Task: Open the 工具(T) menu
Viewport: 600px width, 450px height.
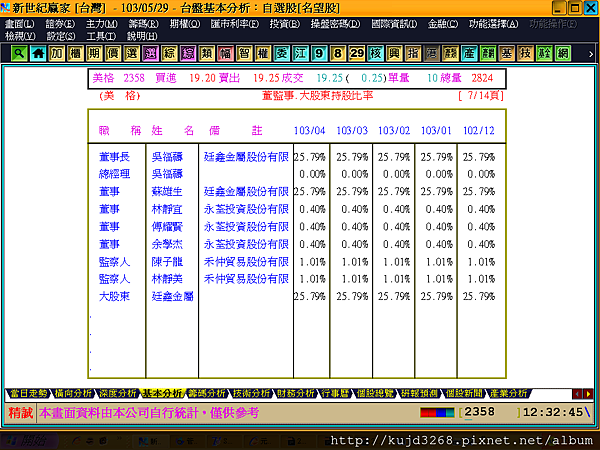Action: pyautogui.click(x=101, y=36)
